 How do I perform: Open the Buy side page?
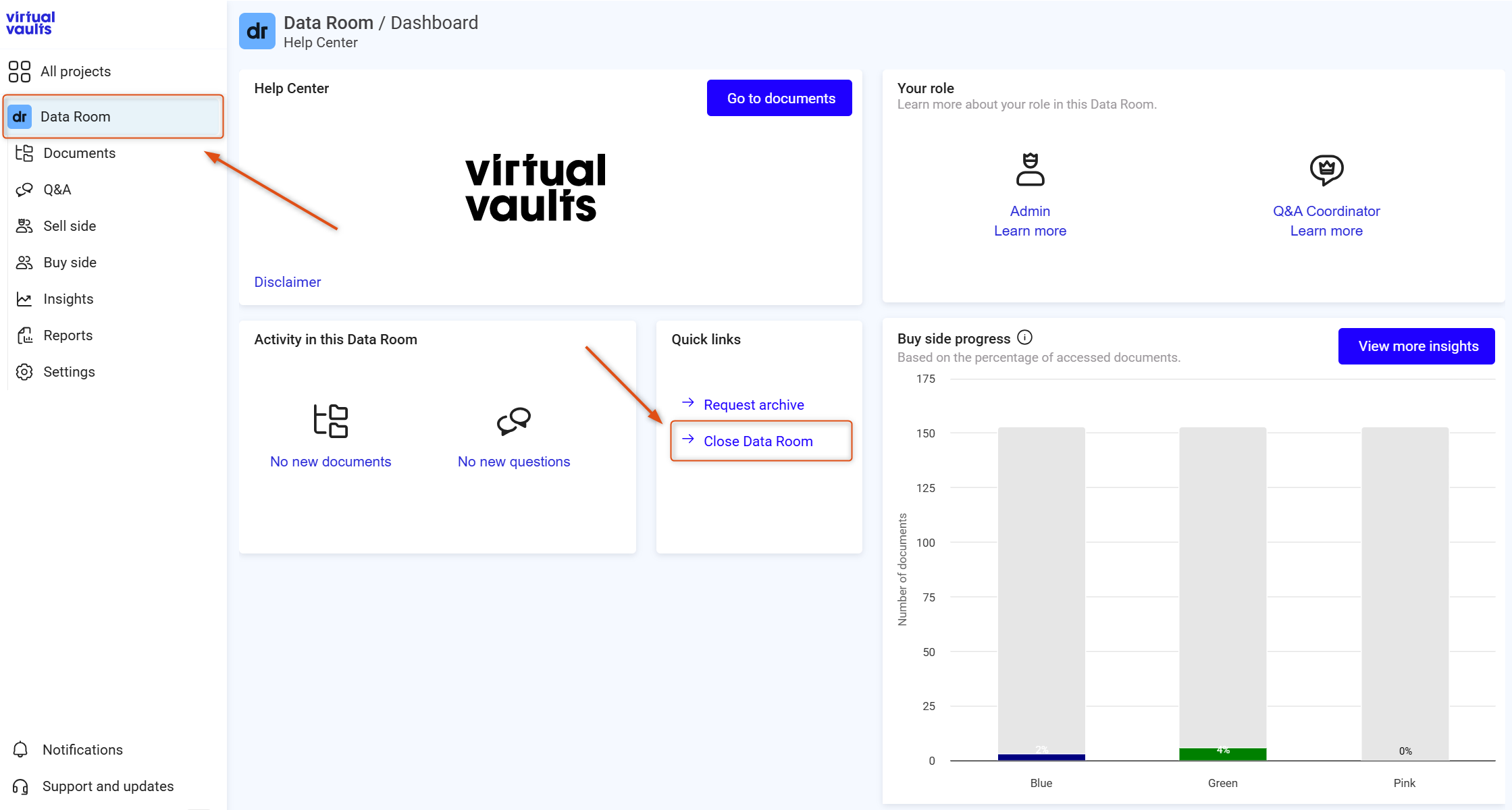[70, 263]
